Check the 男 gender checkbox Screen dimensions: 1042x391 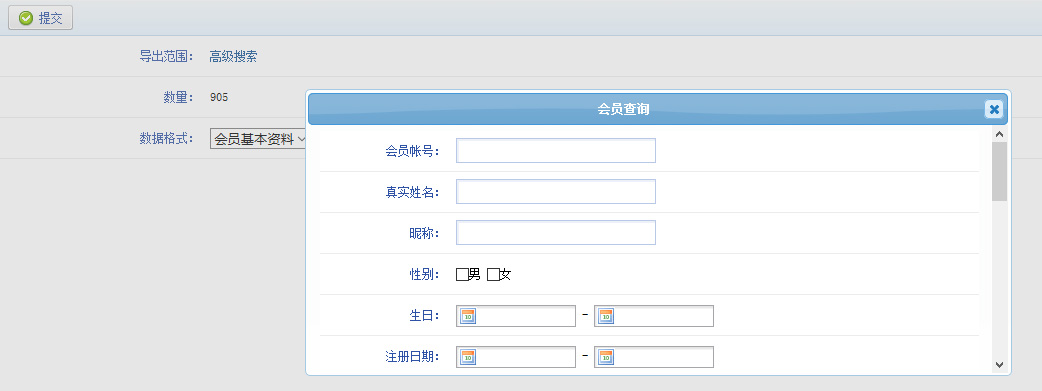(x=462, y=275)
